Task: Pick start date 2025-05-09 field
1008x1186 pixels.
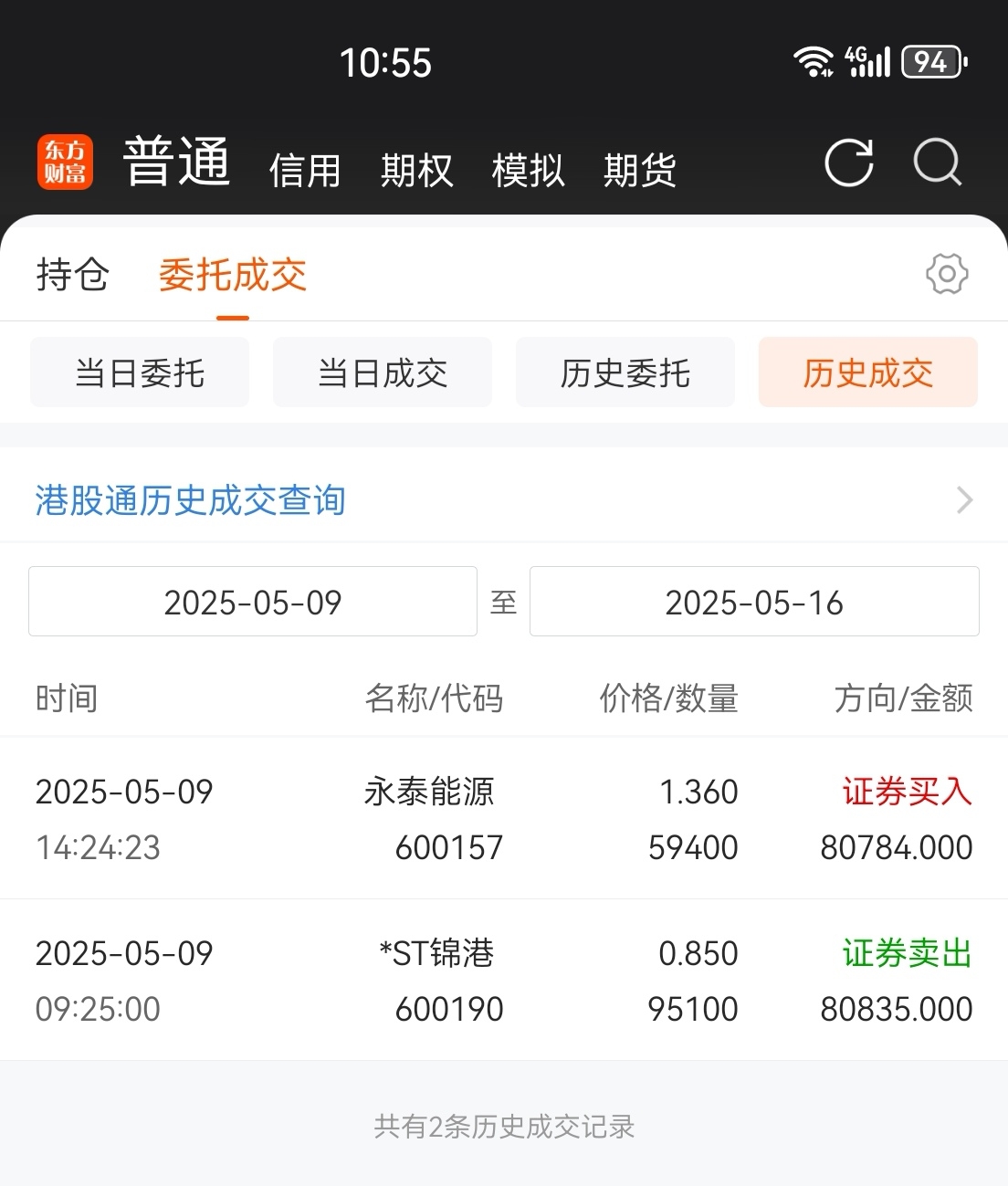Action: click(x=253, y=602)
